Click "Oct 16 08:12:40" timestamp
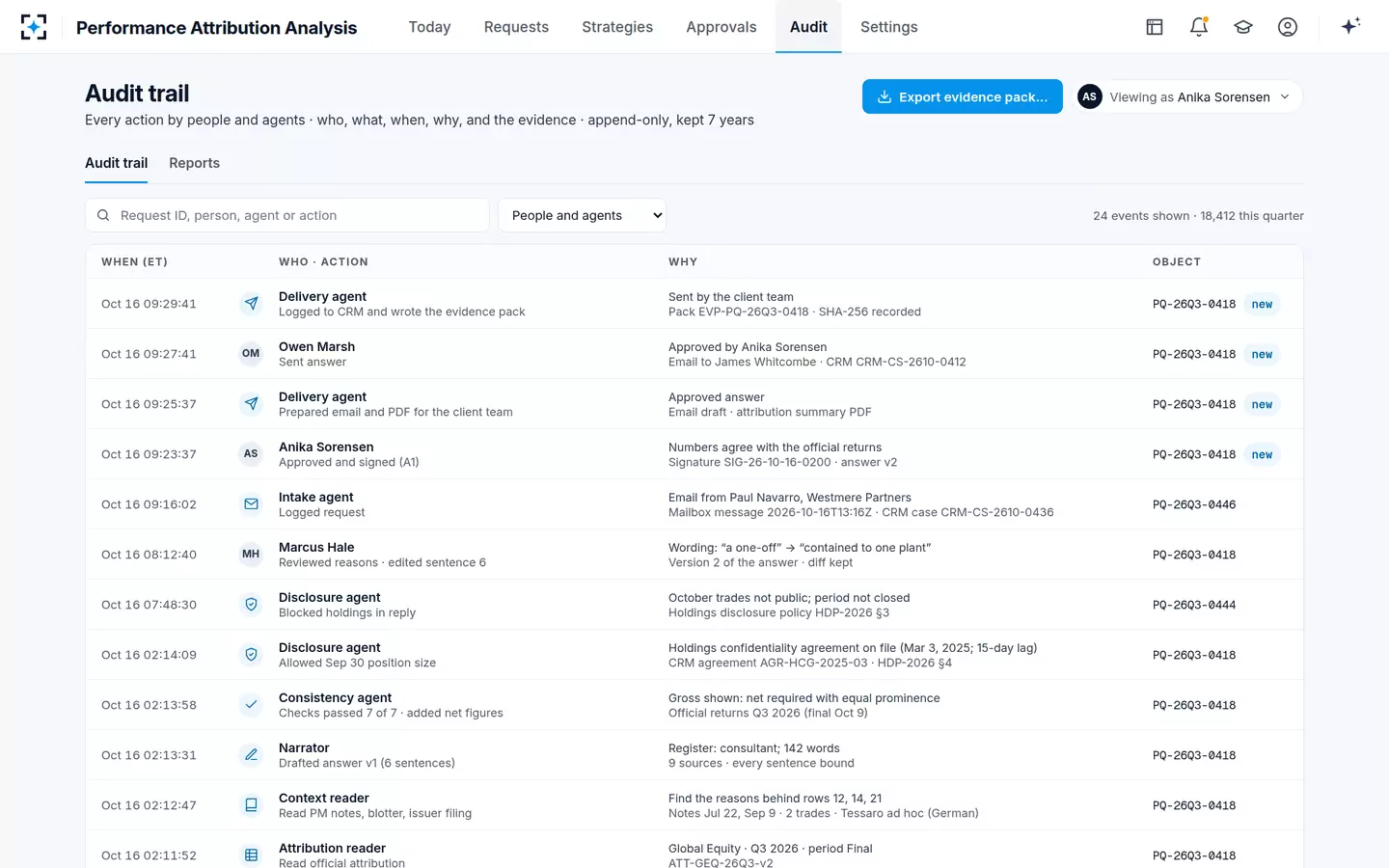 pos(149,555)
